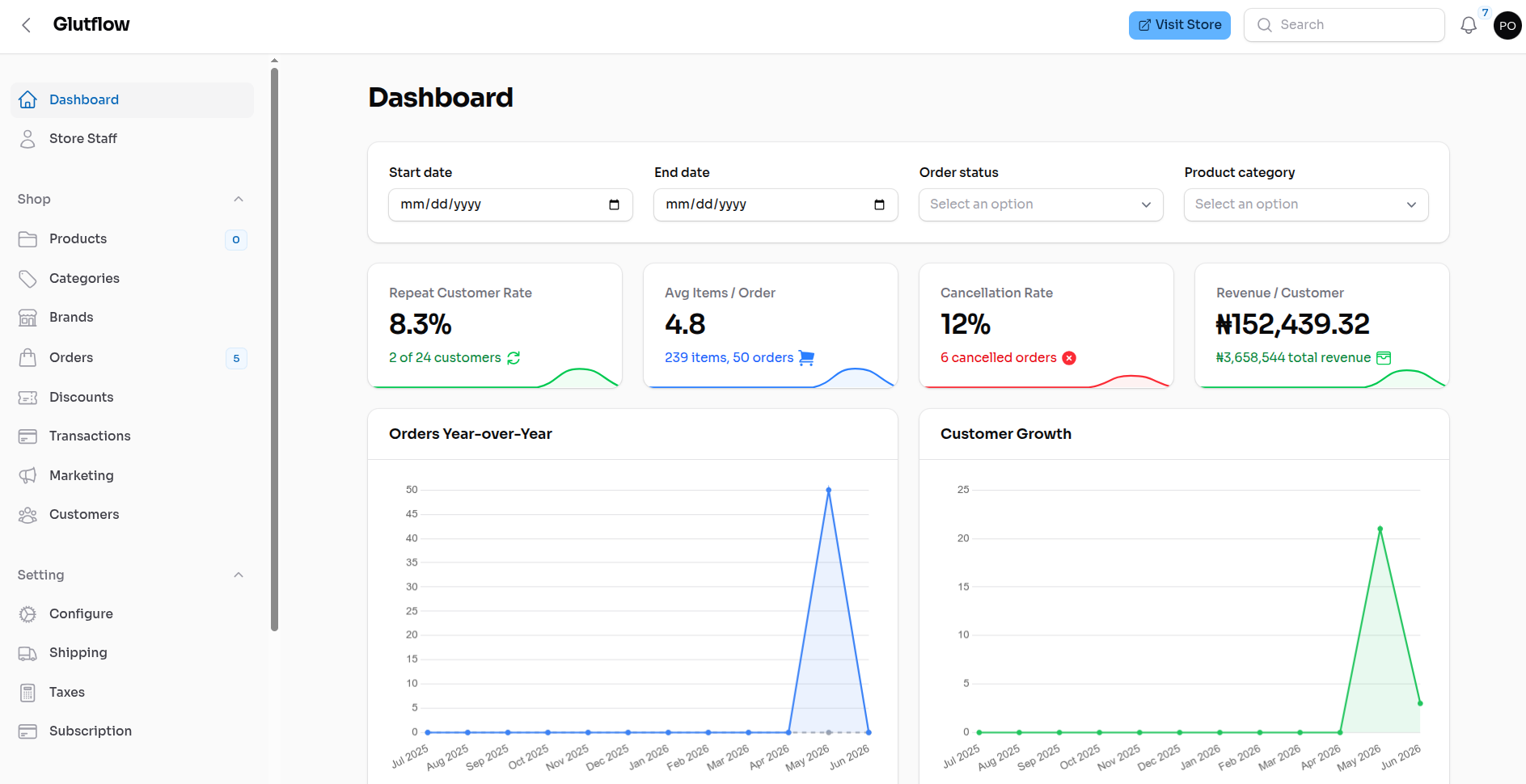
Task: Click the Subscription card icon
Action: [27, 731]
